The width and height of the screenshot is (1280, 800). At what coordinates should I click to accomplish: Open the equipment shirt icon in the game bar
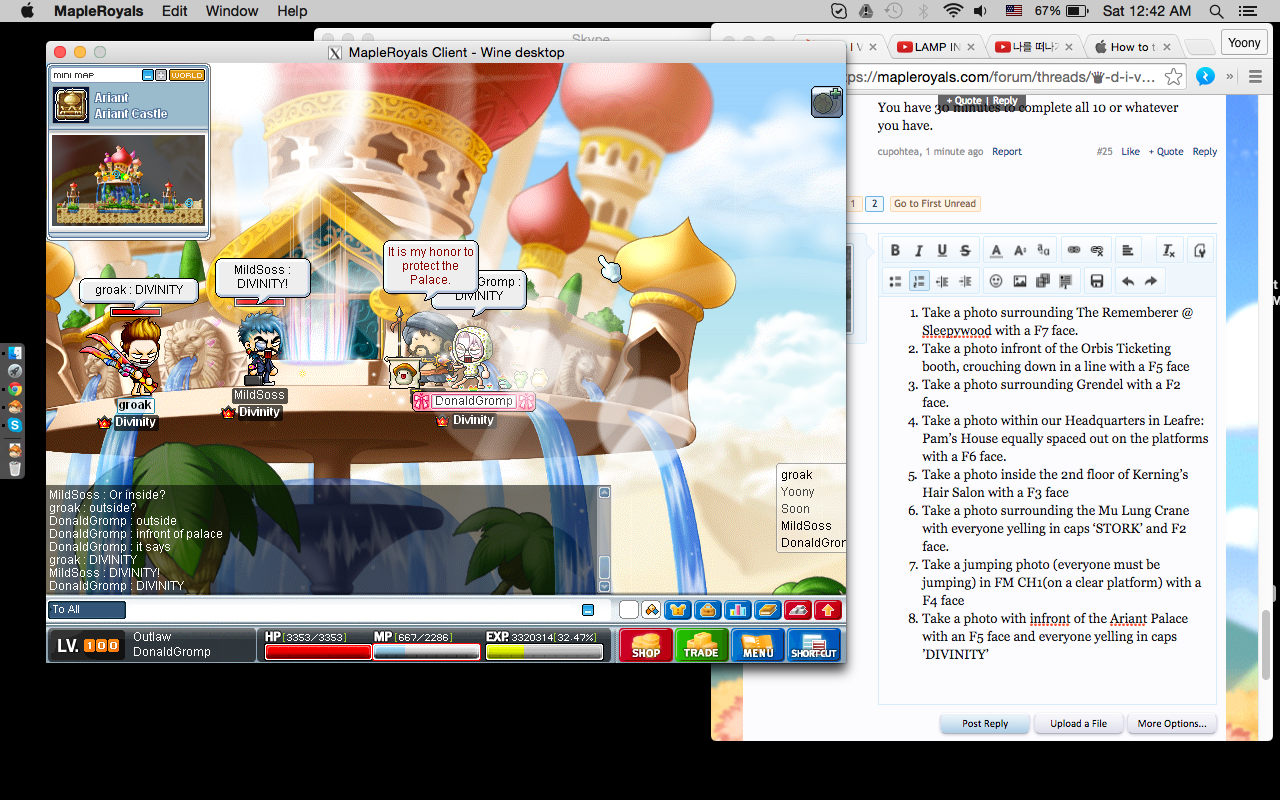click(x=678, y=609)
